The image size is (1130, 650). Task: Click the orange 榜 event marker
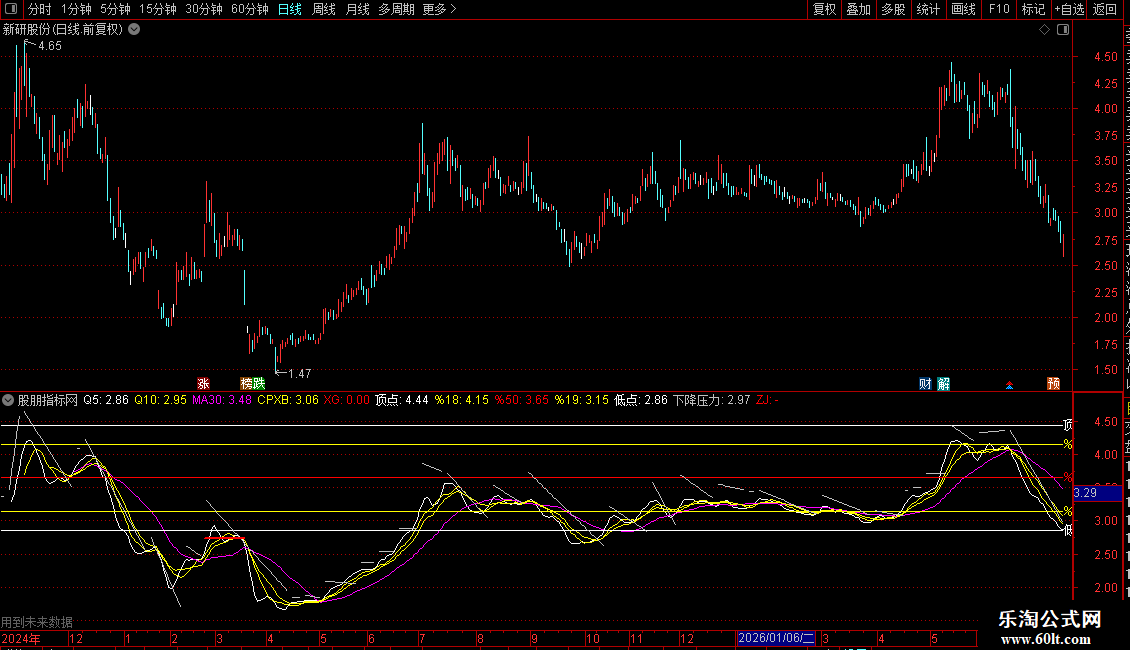coord(246,383)
